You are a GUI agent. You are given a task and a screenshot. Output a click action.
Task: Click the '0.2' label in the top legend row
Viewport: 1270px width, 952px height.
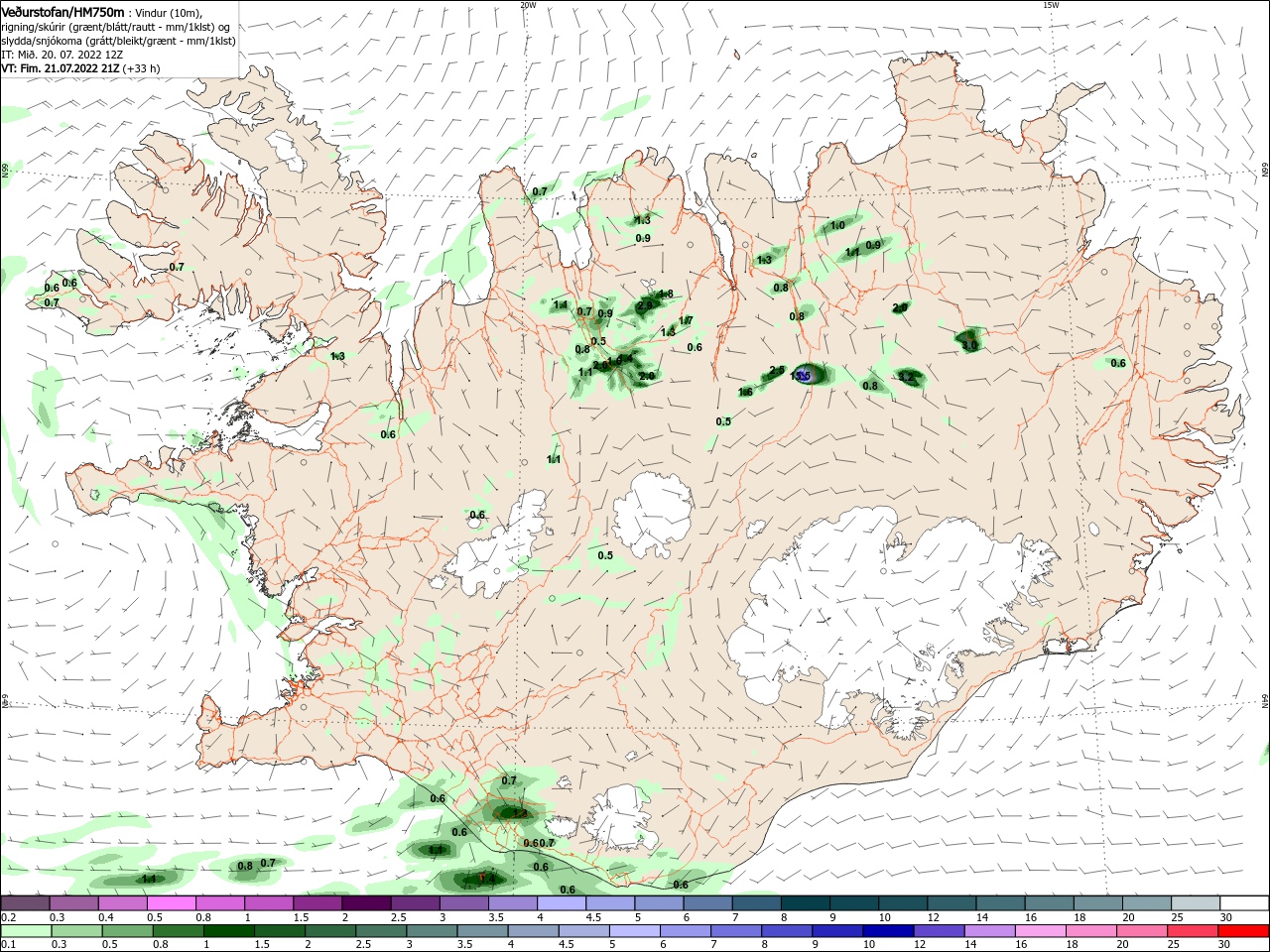pos(8,917)
